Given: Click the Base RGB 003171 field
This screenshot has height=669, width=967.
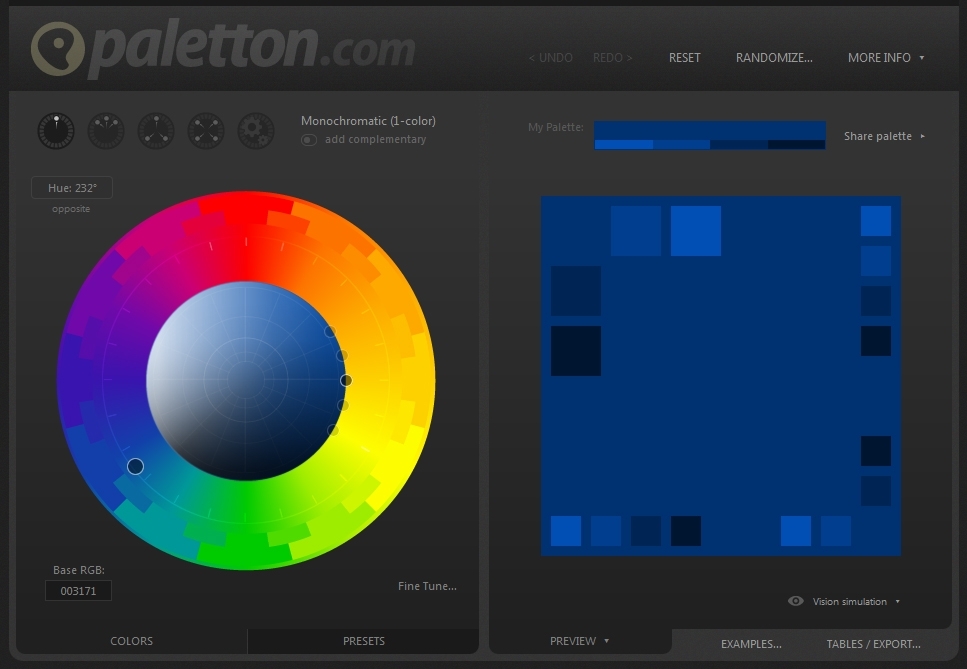Looking at the screenshot, I should (78, 591).
